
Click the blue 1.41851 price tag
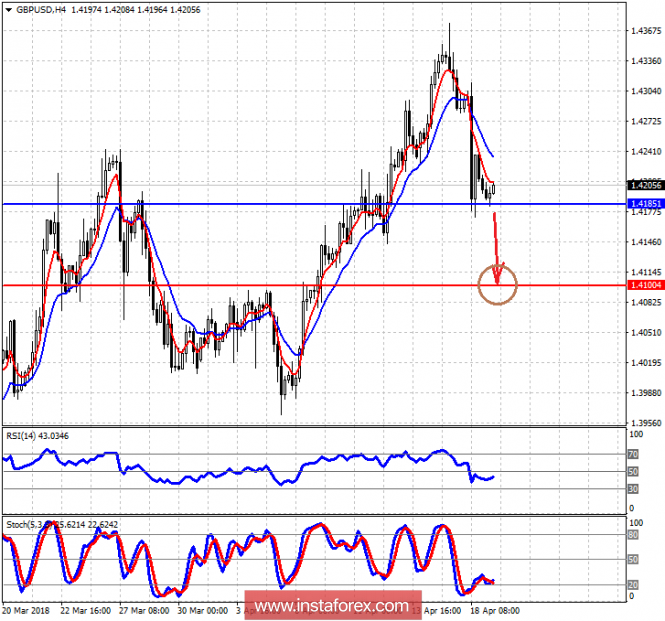pyautogui.click(x=643, y=204)
